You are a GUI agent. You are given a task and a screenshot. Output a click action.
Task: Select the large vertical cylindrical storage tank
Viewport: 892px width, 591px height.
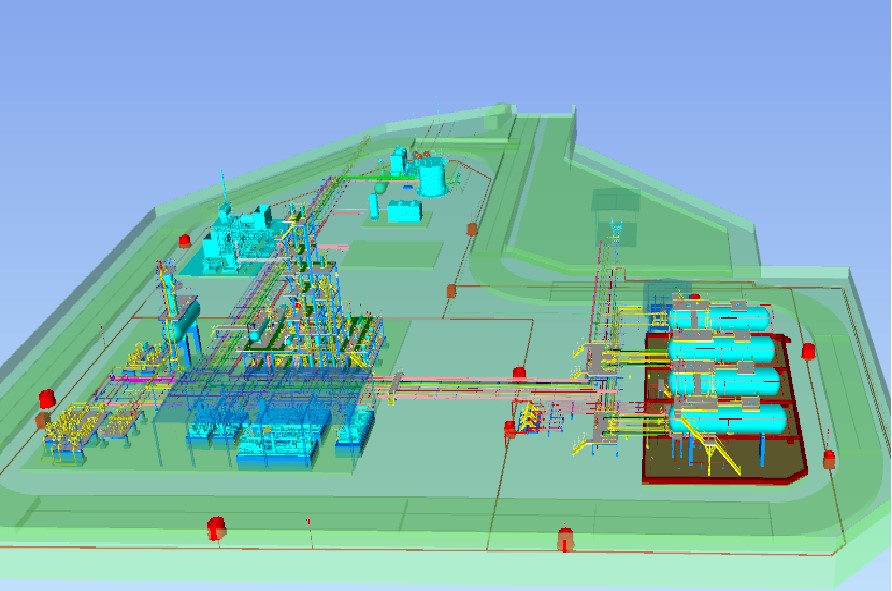tap(432, 177)
